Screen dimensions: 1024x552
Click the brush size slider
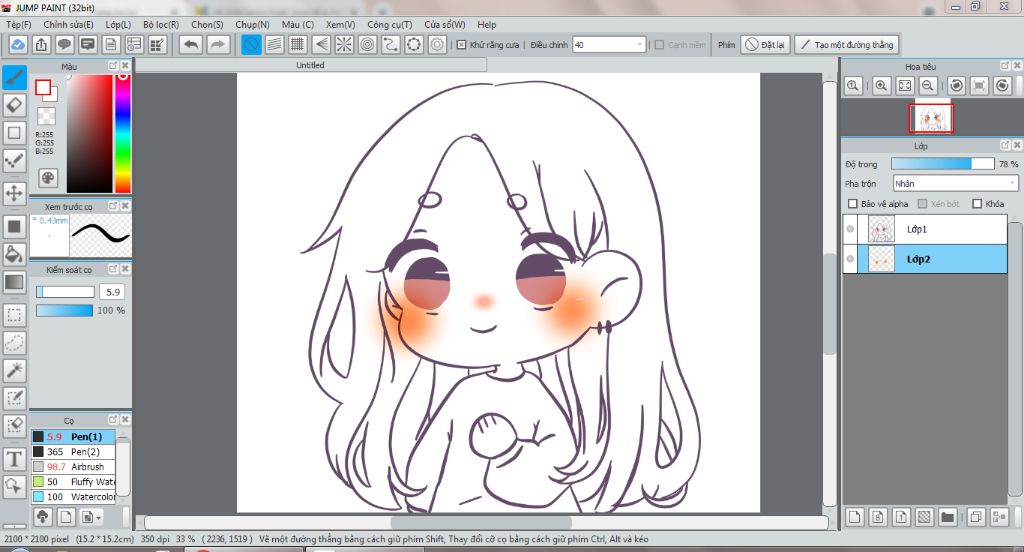pos(65,292)
